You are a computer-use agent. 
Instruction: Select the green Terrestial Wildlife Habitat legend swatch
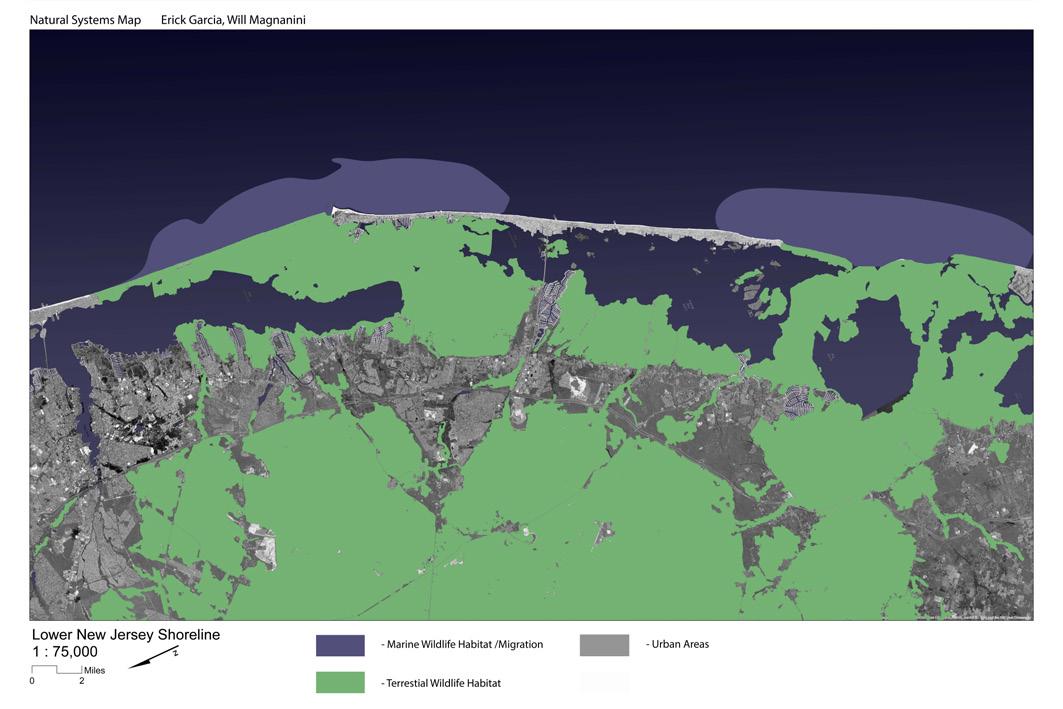pos(340,682)
